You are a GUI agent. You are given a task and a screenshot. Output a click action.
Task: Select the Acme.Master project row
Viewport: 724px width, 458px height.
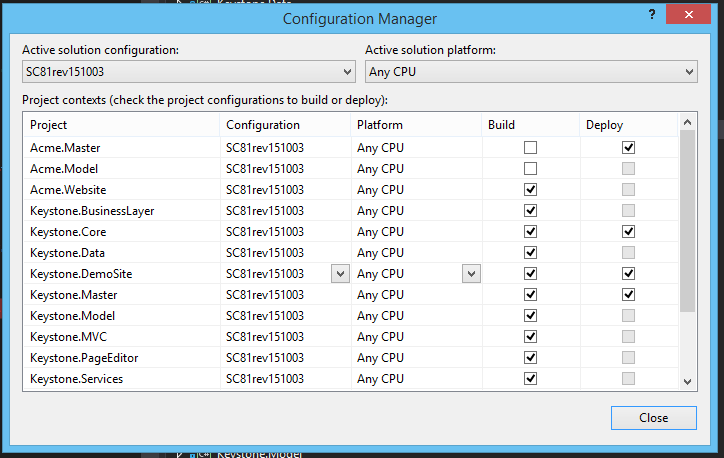coord(351,148)
